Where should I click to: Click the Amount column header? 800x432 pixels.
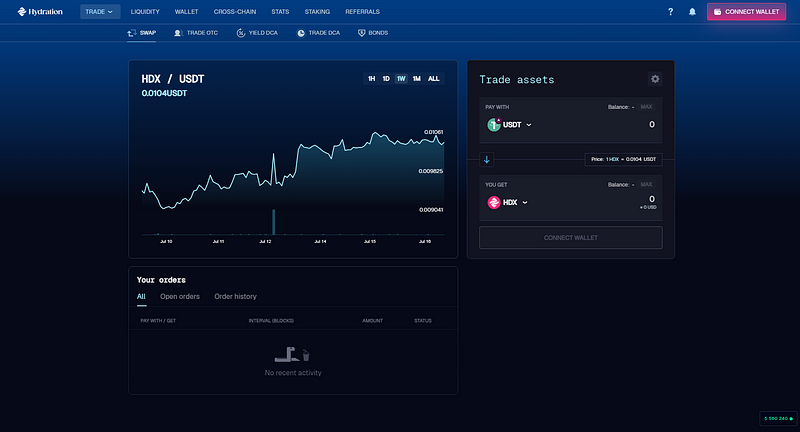click(x=372, y=321)
